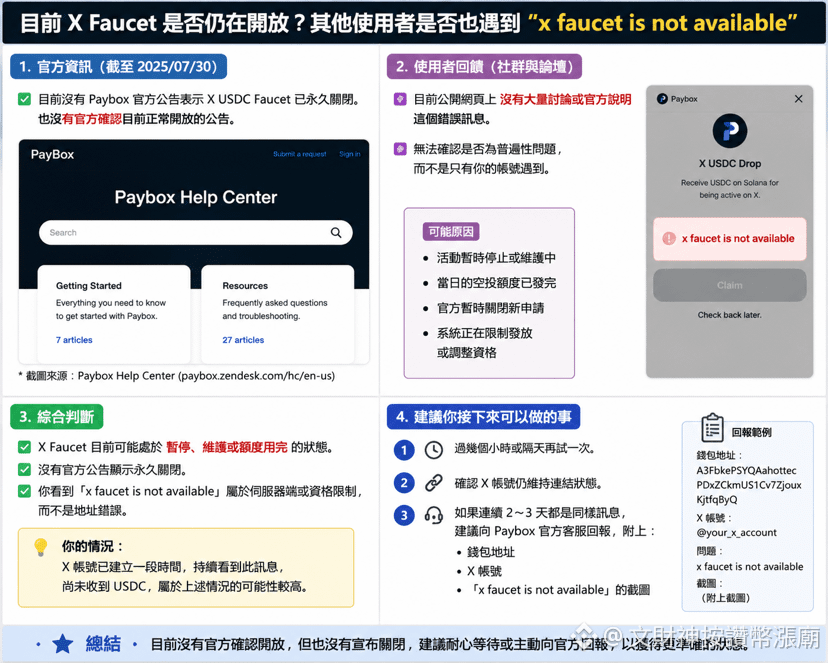This screenshot has height=663, width=828.
Task: Close the Paybox X USDC Drop dialog
Action: [x=798, y=99]
